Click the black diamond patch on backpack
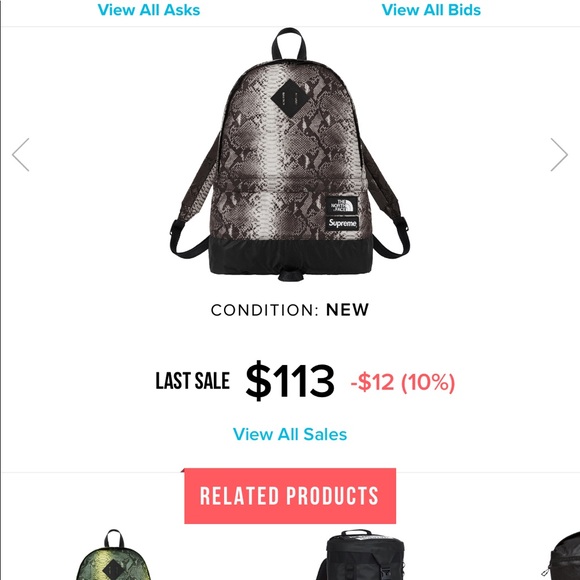This screenshot has height=580, width=580. pyautogui.click(x=289, y=99)
